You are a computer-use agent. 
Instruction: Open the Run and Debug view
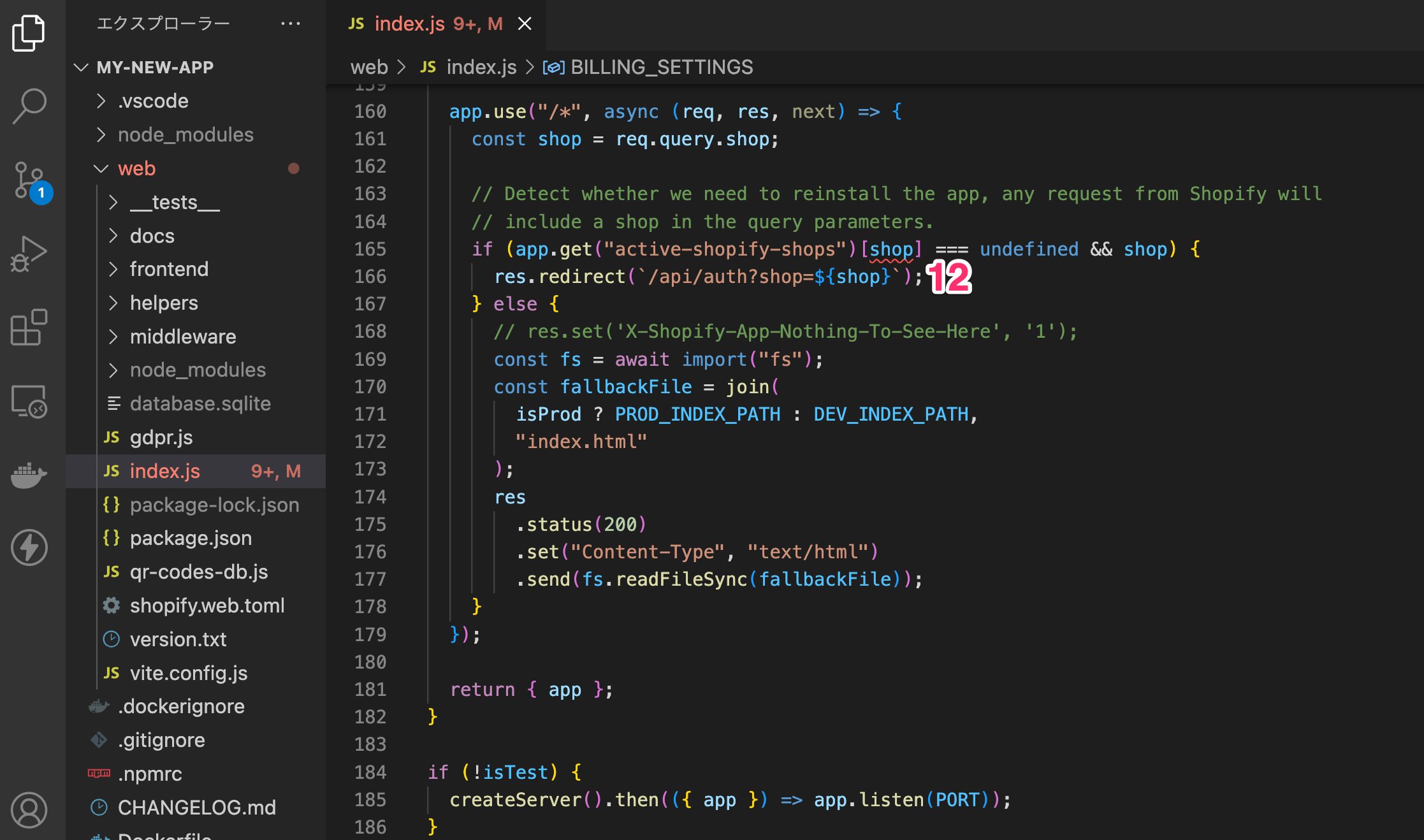point(29,254)
